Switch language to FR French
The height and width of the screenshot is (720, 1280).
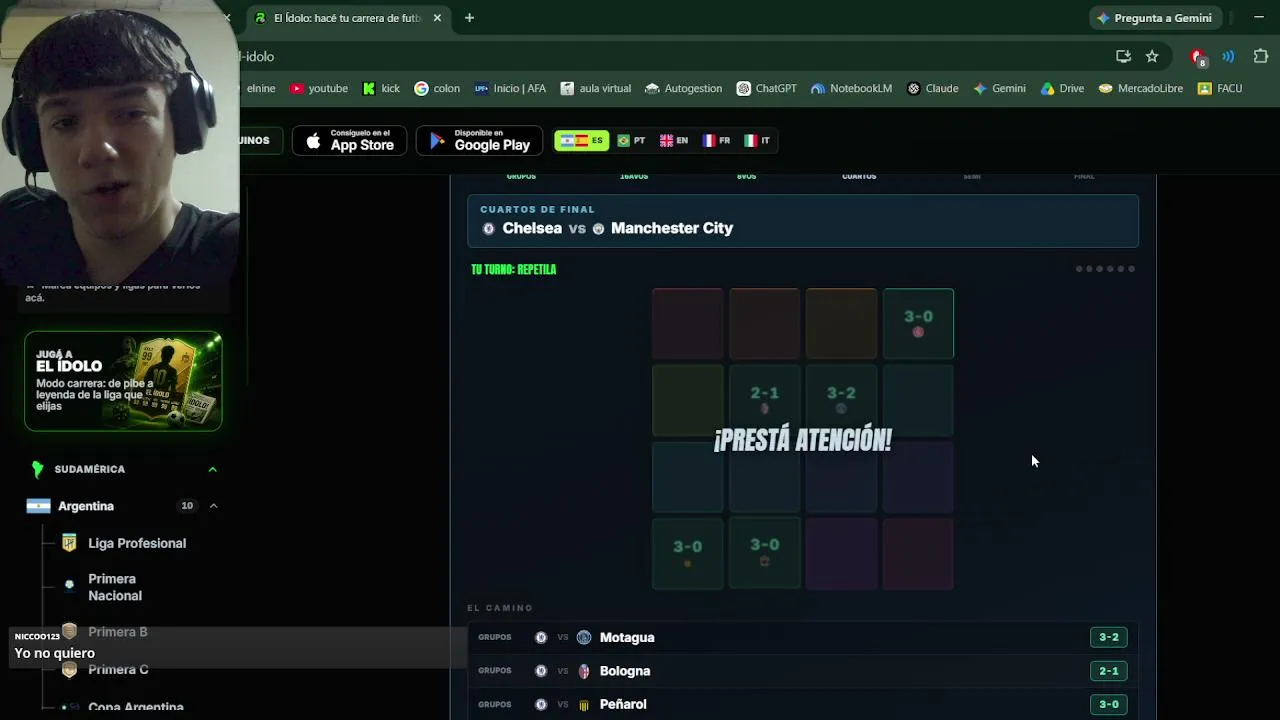pos(716,141)
